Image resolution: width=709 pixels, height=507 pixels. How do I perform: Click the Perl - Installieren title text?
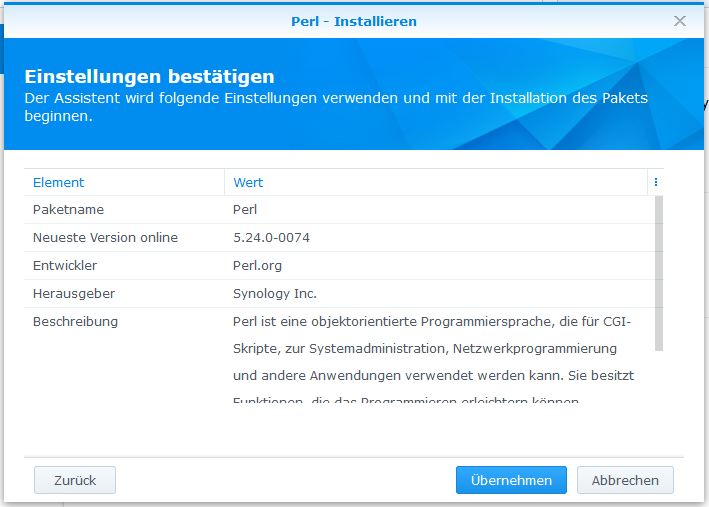pyautogui.click(x=354, y=21)
